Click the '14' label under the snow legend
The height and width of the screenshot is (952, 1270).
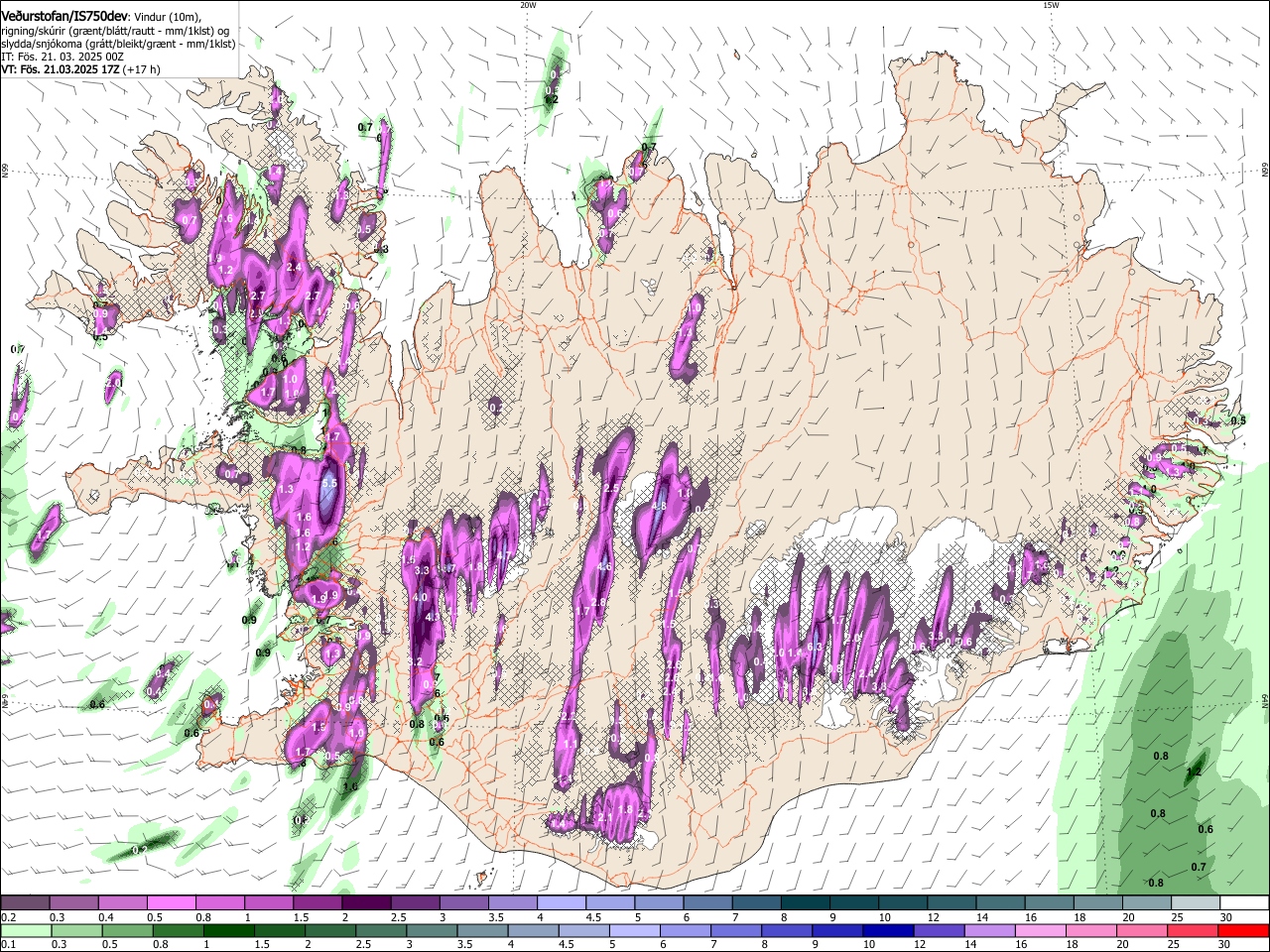[x=981, y=917]
